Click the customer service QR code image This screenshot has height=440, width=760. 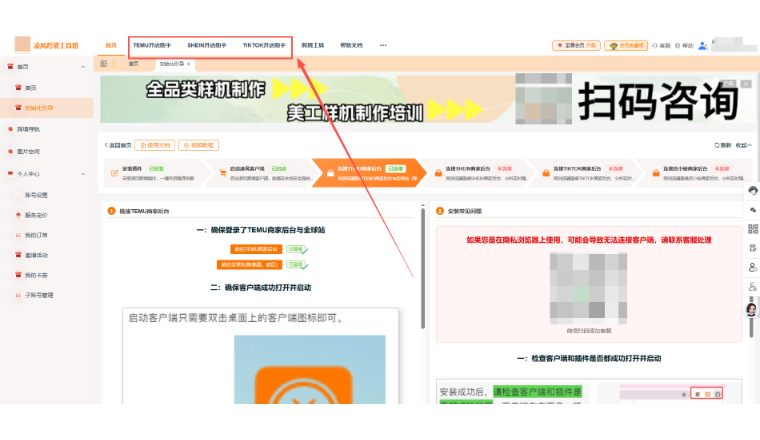pos(588,288)
